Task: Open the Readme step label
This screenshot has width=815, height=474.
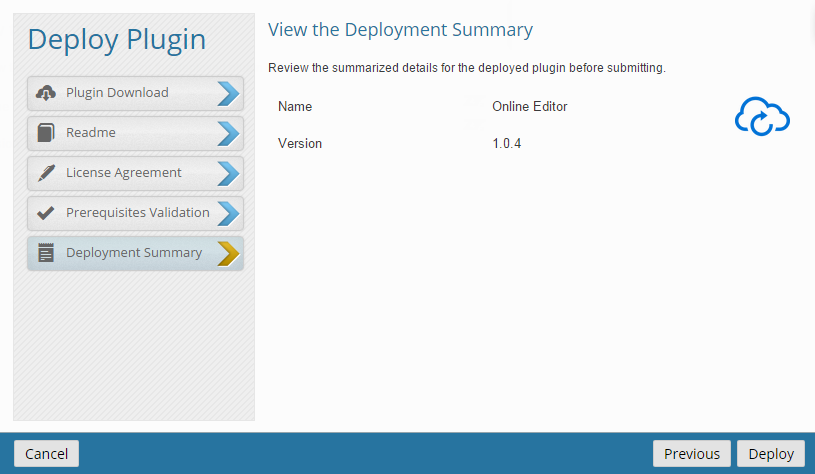Action: tap(91, 133)
